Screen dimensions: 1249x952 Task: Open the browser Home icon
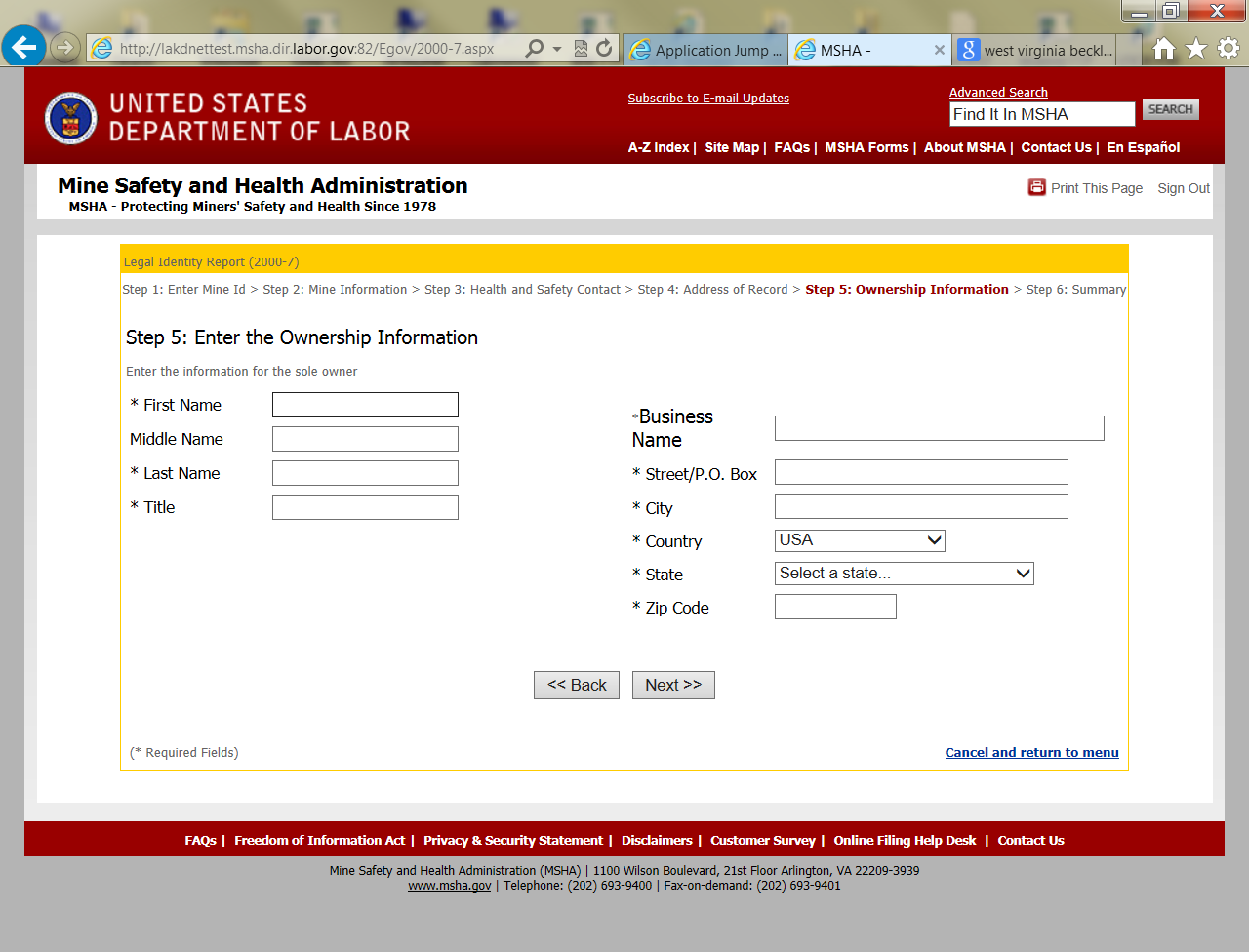tap(1163, 48)
